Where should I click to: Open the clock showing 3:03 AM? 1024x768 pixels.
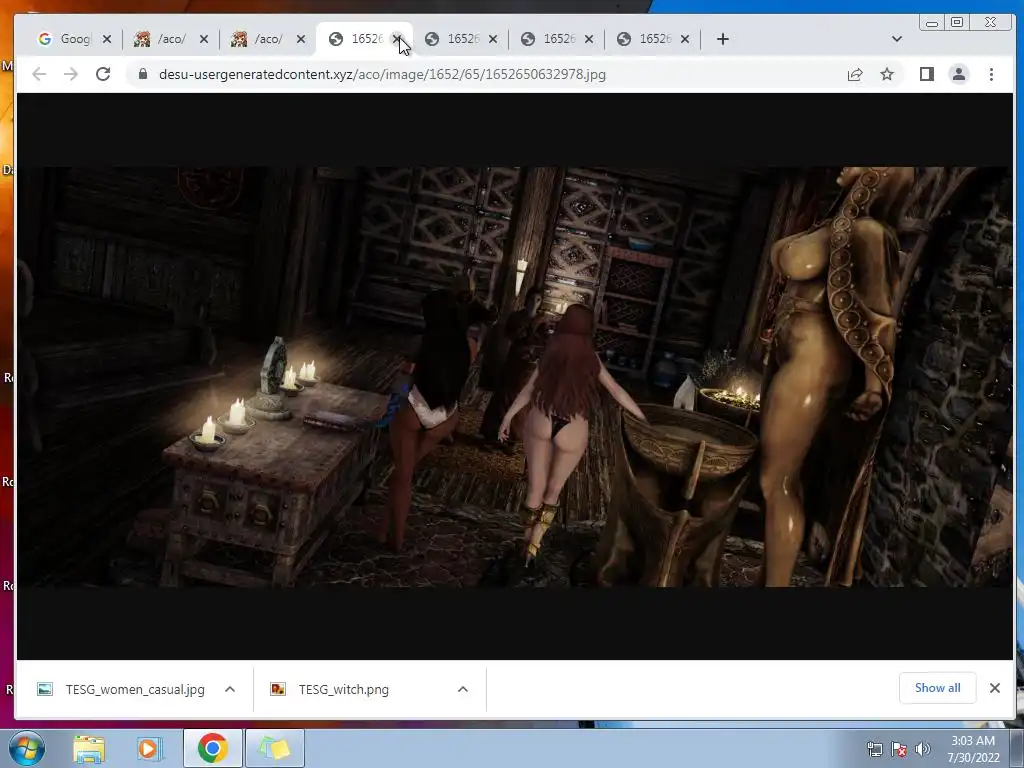pos(973,749)
